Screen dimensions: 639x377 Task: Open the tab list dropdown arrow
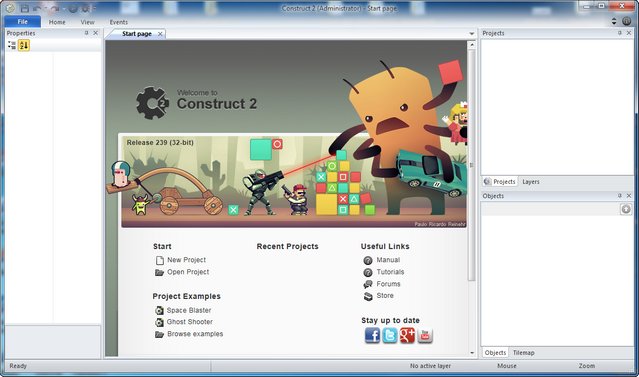tap(472, 34)
